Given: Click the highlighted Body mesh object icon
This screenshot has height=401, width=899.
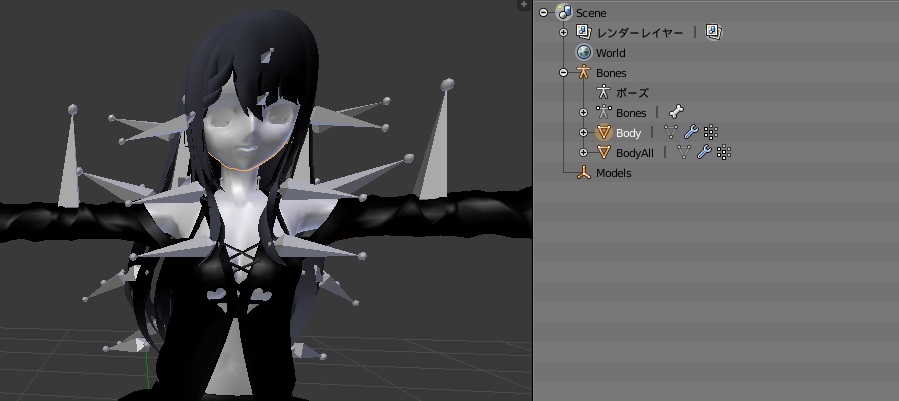Looking at the screenshot, I should coord(604,133).
